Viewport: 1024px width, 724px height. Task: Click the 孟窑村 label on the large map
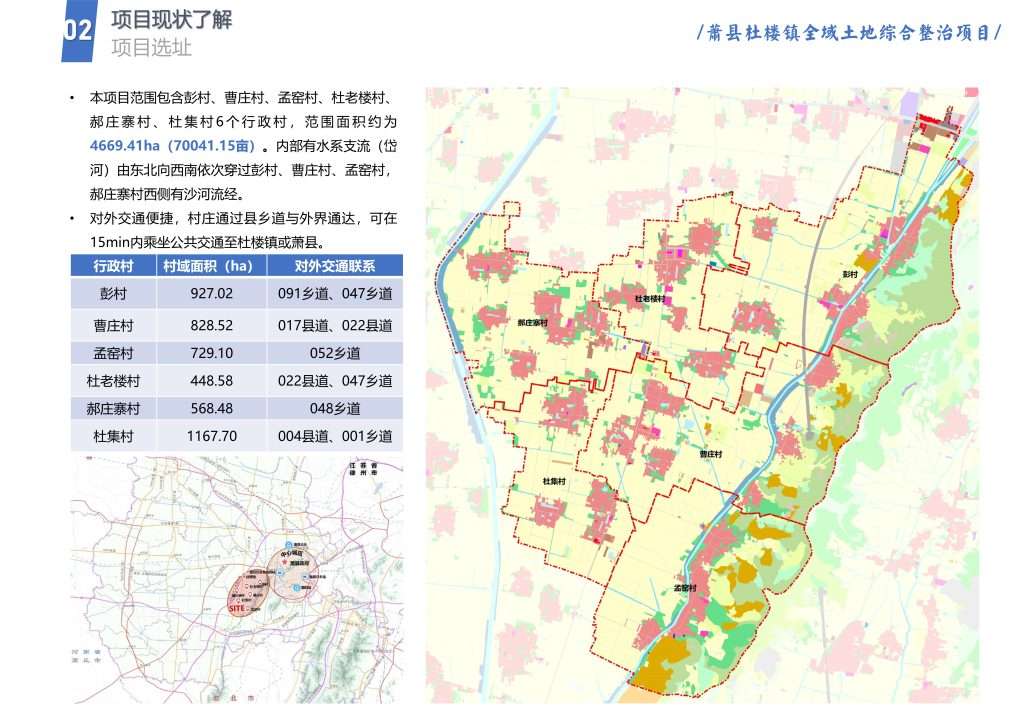685,588
